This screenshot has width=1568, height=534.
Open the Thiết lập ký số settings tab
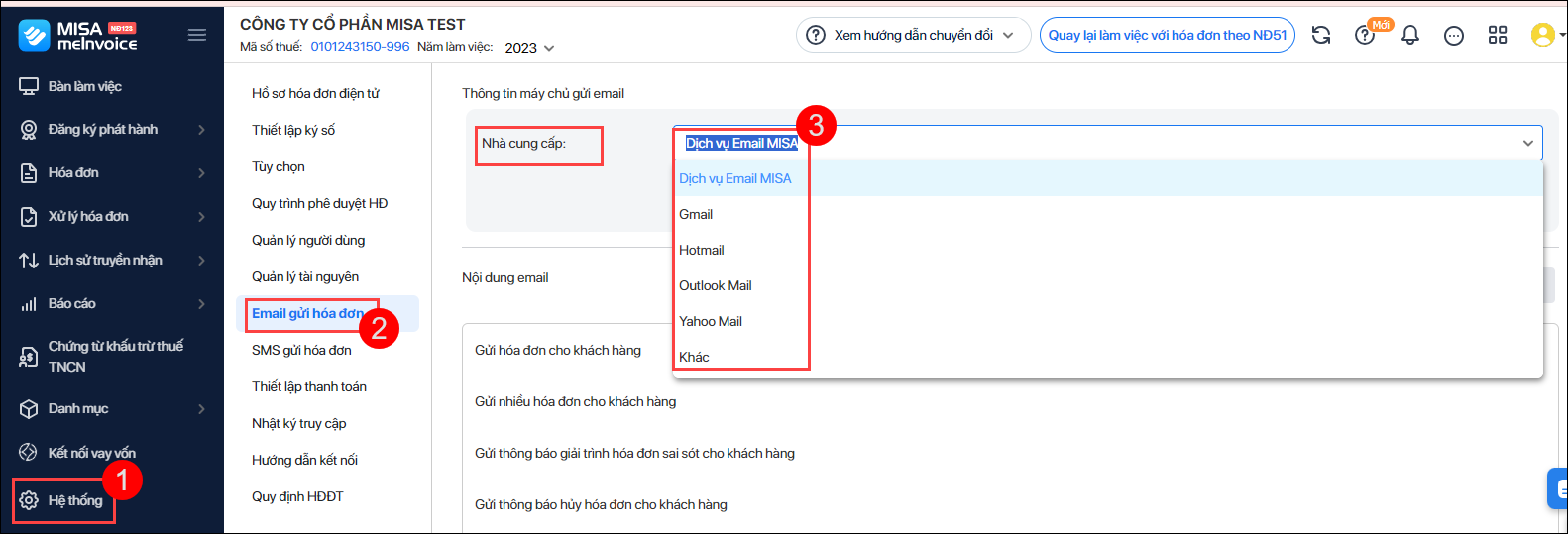293,130
